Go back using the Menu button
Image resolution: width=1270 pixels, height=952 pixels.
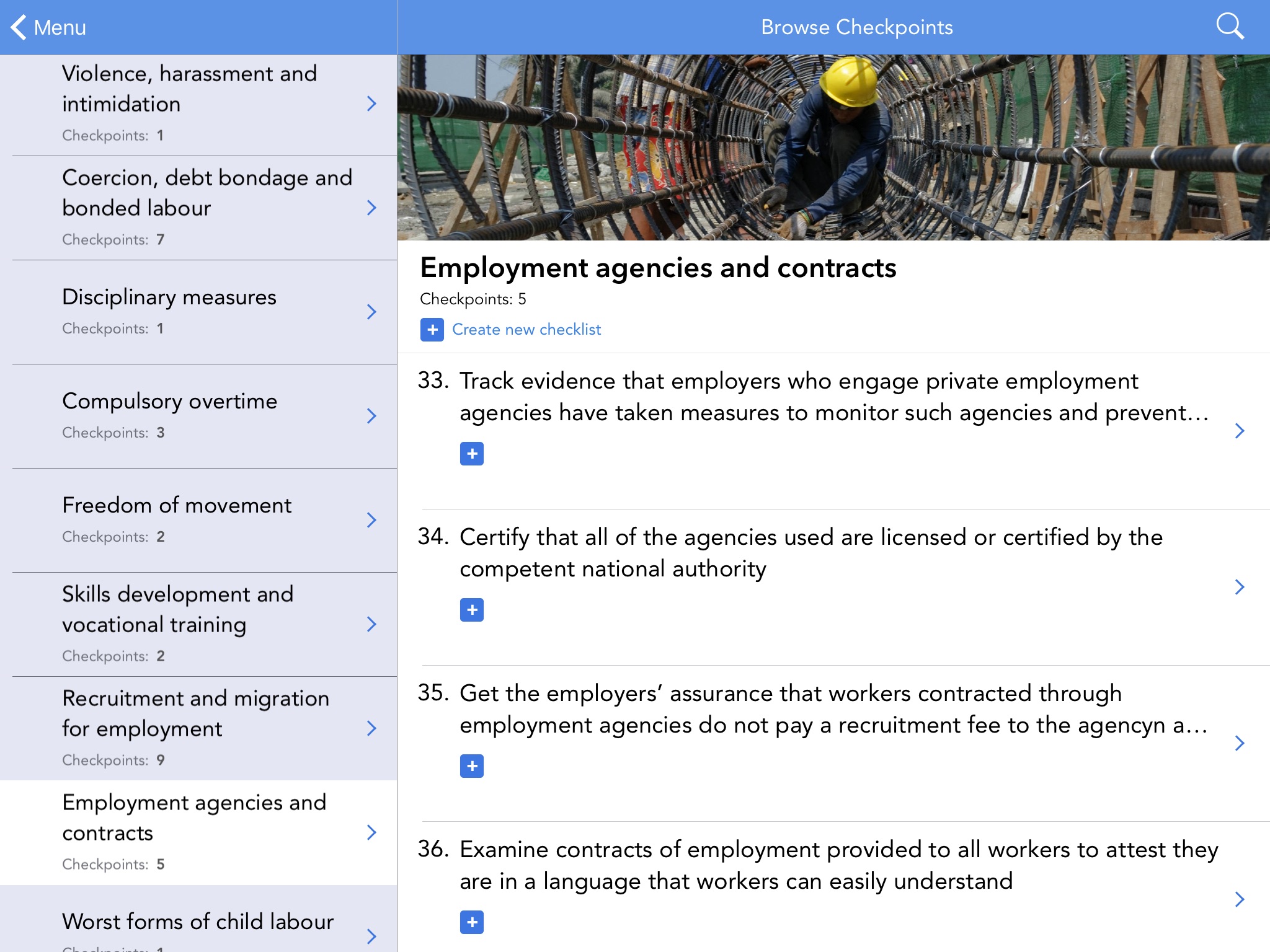(60, 27)
